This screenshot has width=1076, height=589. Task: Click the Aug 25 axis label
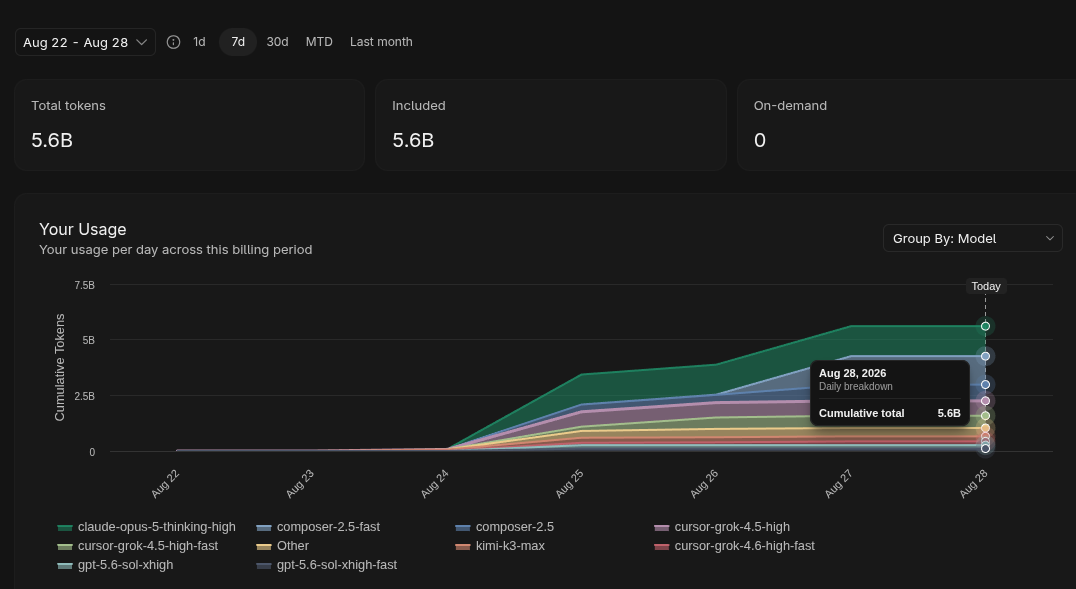pos(570,483)
